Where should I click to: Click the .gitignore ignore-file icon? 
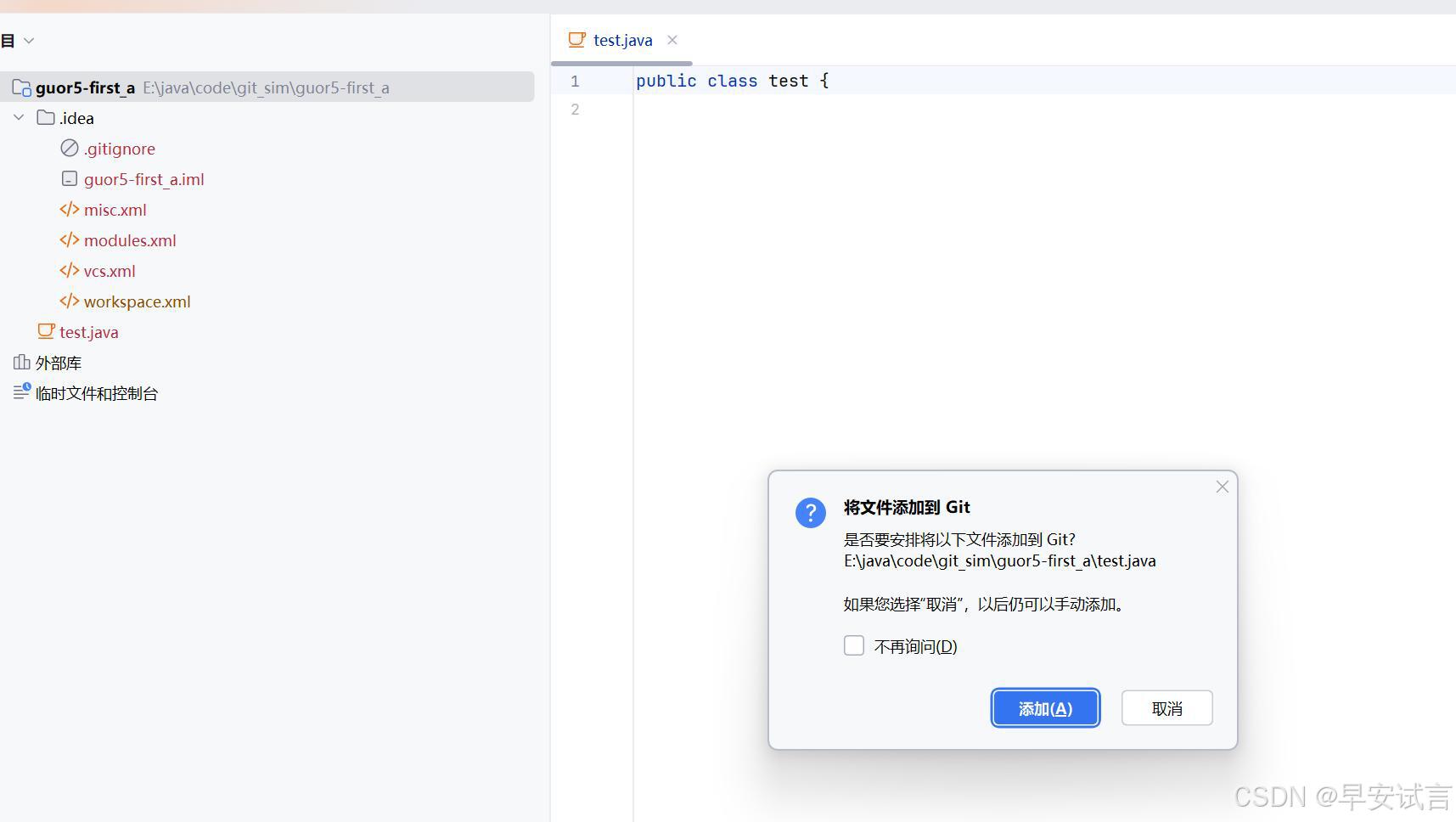tap(70, 148)
